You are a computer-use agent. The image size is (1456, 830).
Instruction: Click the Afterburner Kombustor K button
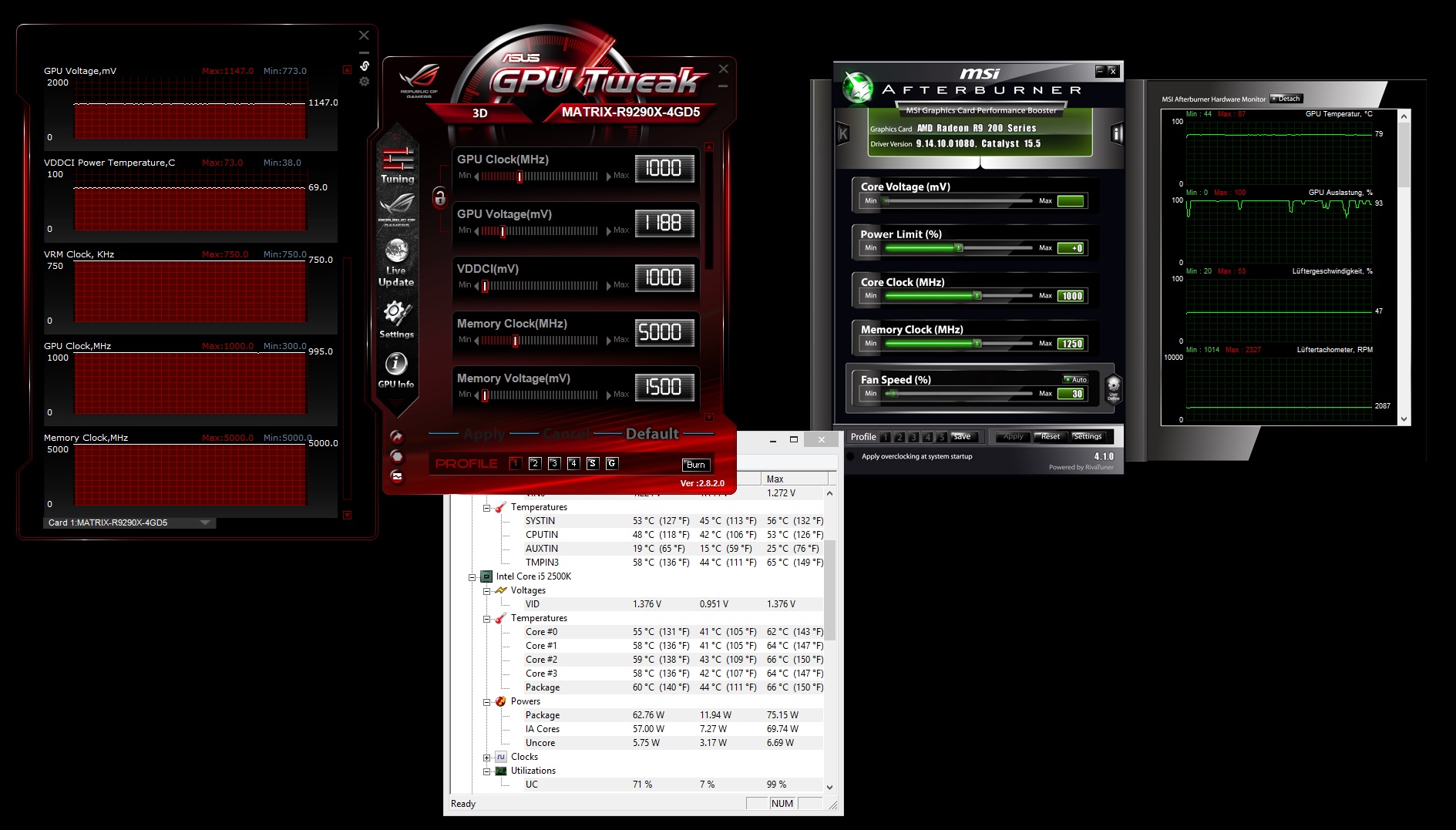[x=842, y=134]
